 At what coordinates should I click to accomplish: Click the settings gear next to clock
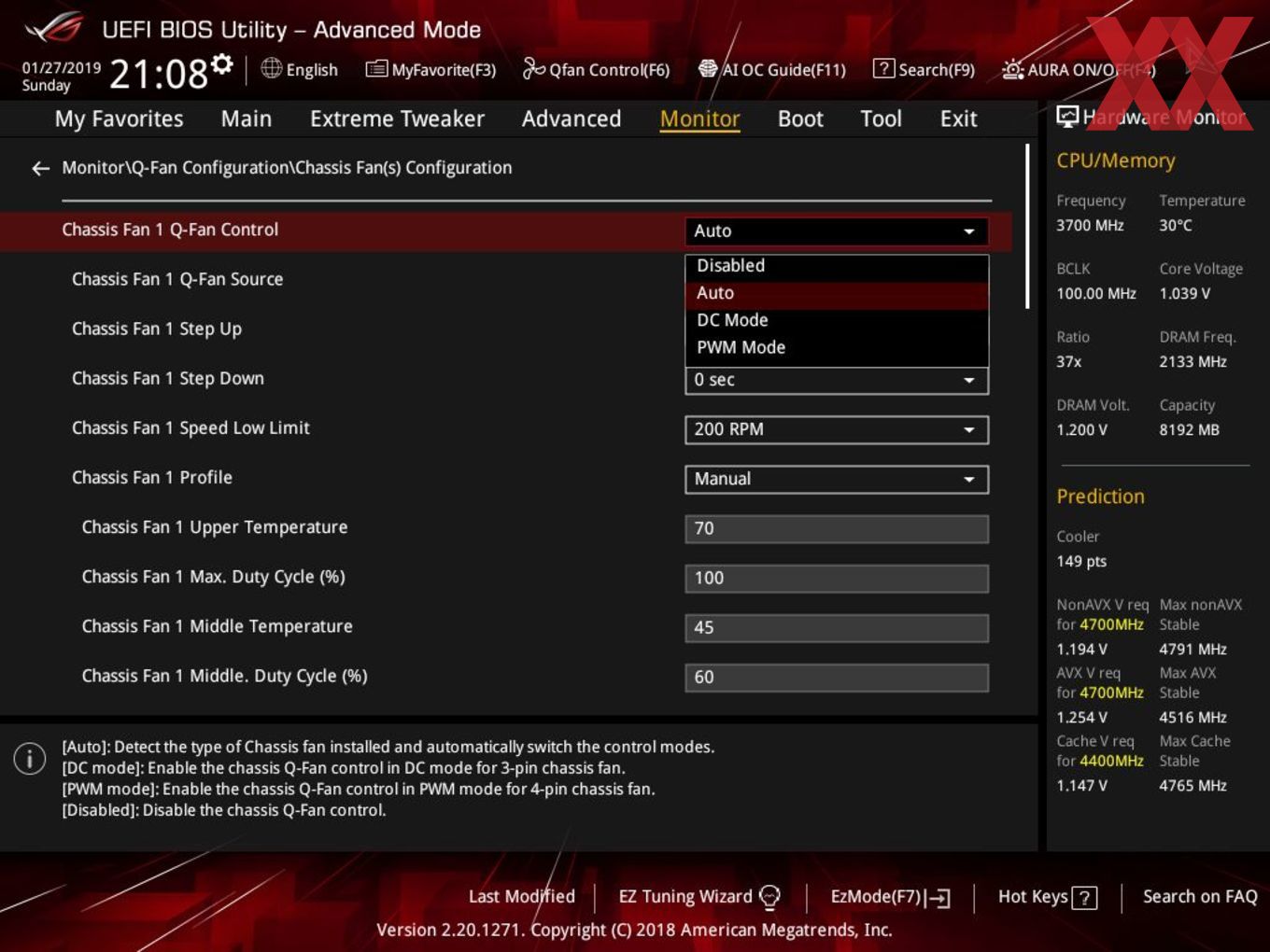click(222, 63)
